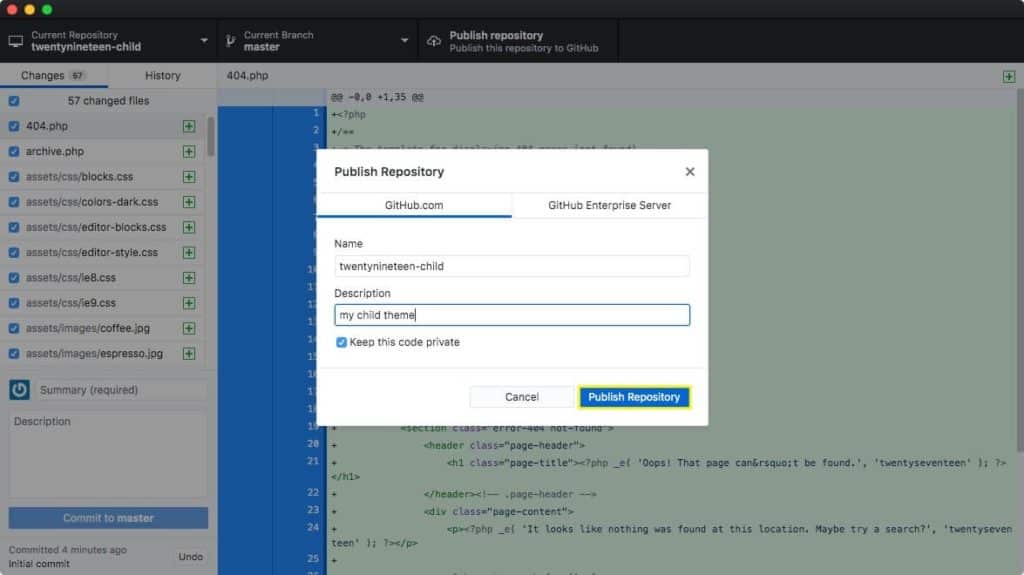
Task: Click the diff view vertical scrollbar
Action: click(x=1019, y=269)
